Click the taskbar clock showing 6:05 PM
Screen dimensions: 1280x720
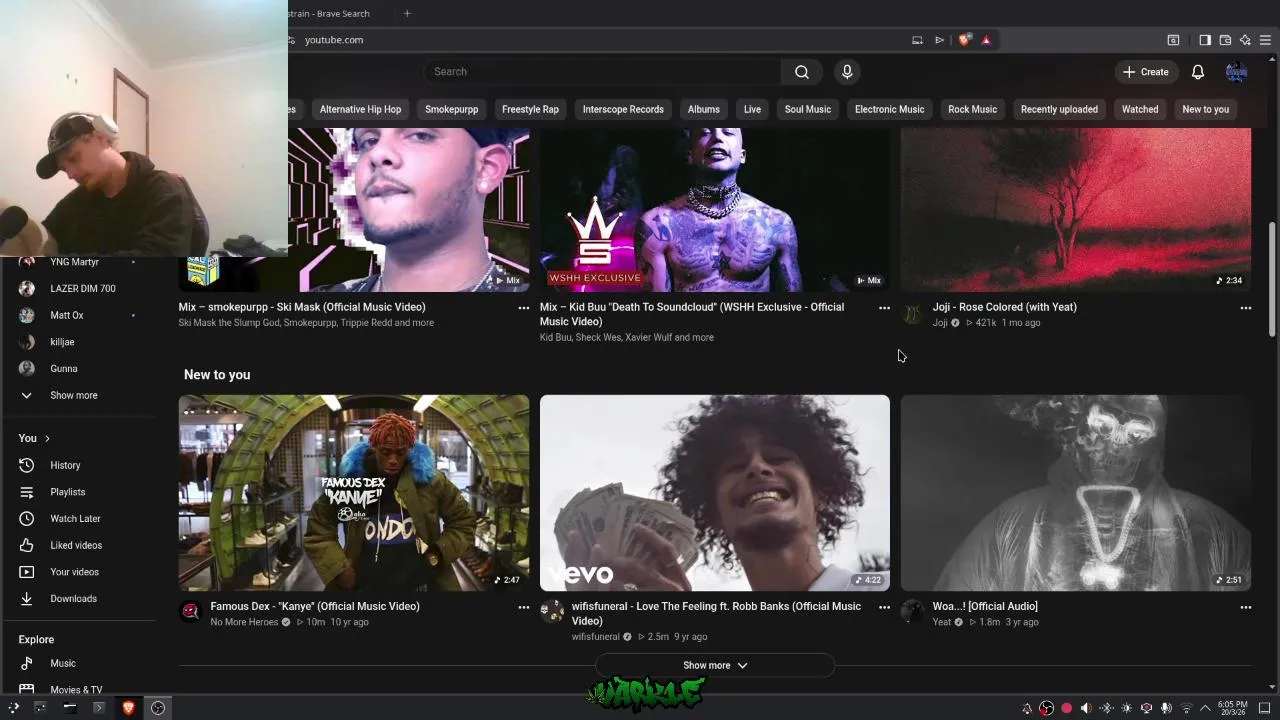coord(1232,708)
